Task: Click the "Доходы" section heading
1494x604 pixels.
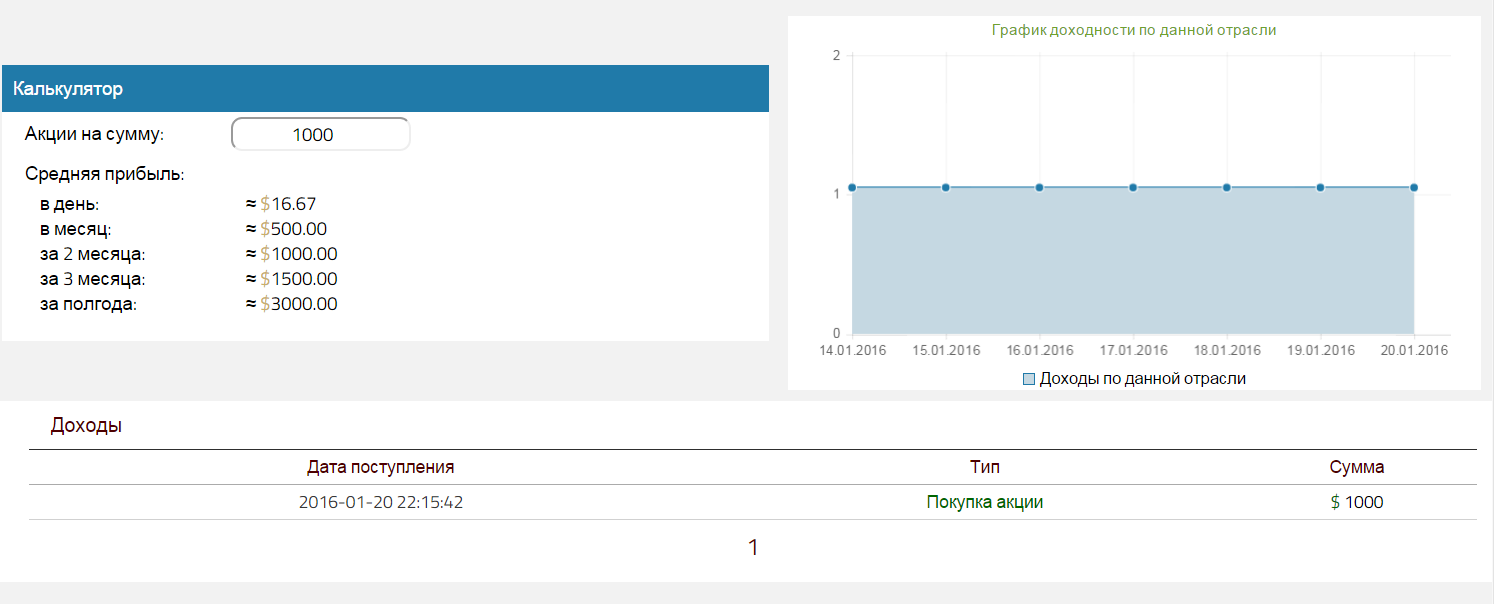Action: (x=86, y=426)
